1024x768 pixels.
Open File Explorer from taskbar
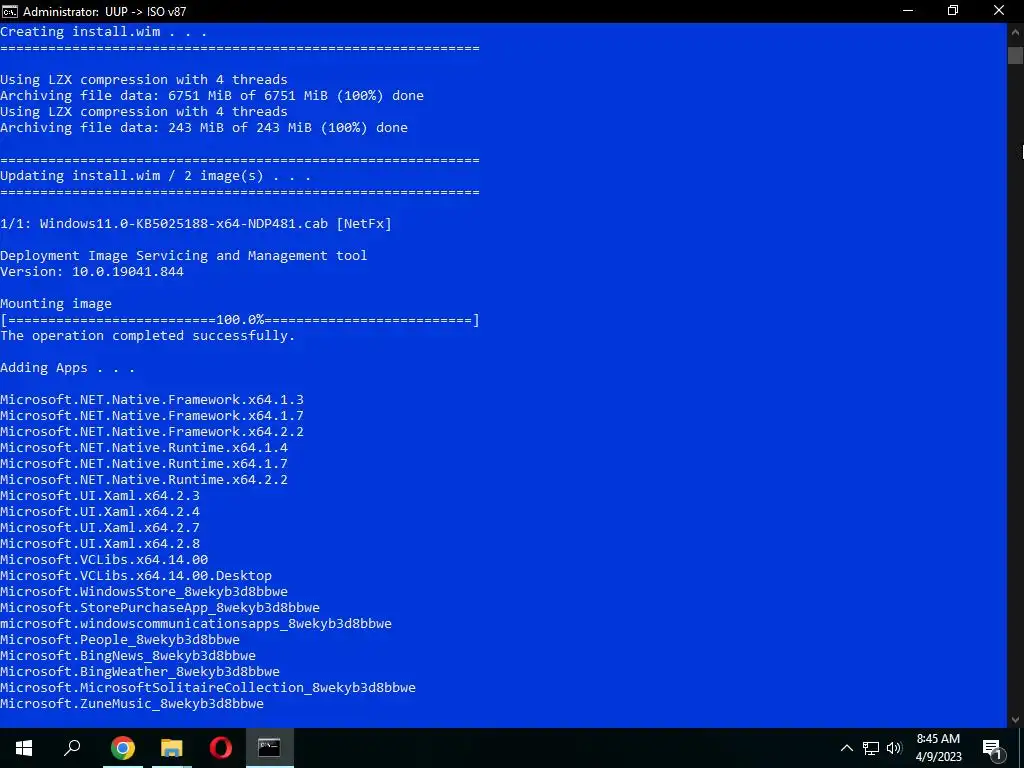click(171, 748)
